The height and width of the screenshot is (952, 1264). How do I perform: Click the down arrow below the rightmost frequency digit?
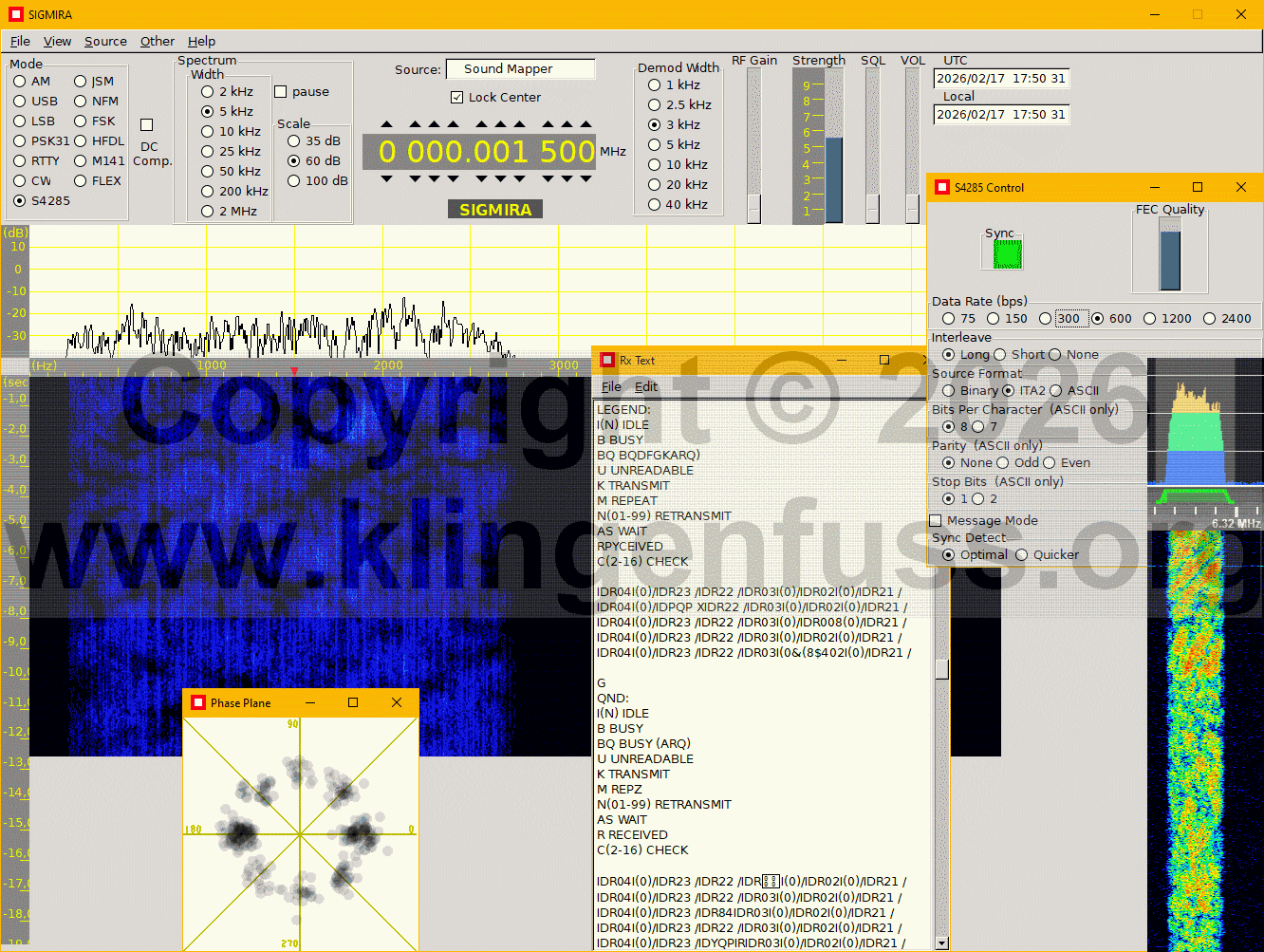click(586, 178)
